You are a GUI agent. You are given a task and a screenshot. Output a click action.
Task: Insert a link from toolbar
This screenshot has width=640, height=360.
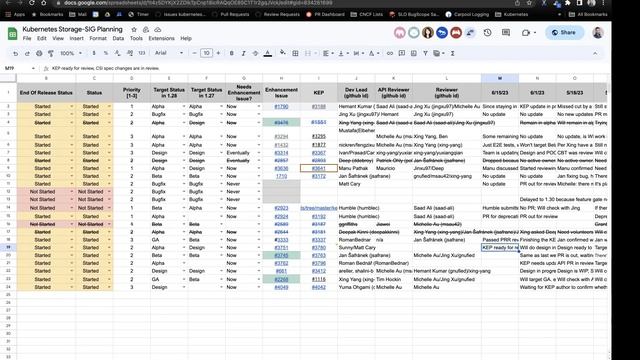click(390, 53)
